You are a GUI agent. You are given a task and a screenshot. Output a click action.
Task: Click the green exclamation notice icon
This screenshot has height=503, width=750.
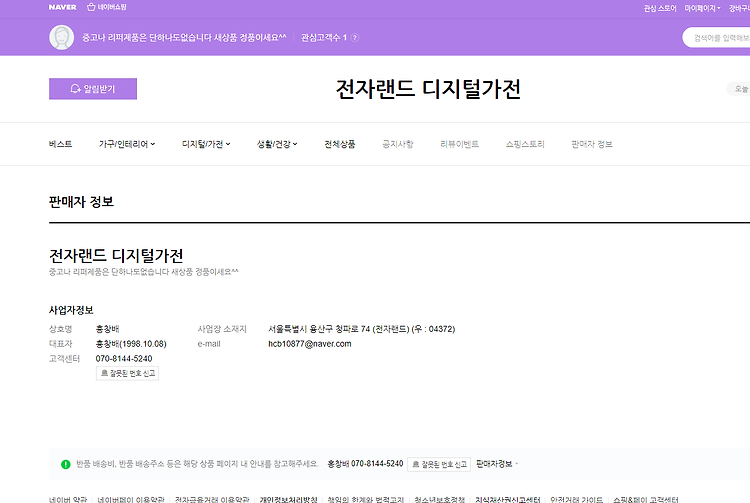tap(66, 464)
